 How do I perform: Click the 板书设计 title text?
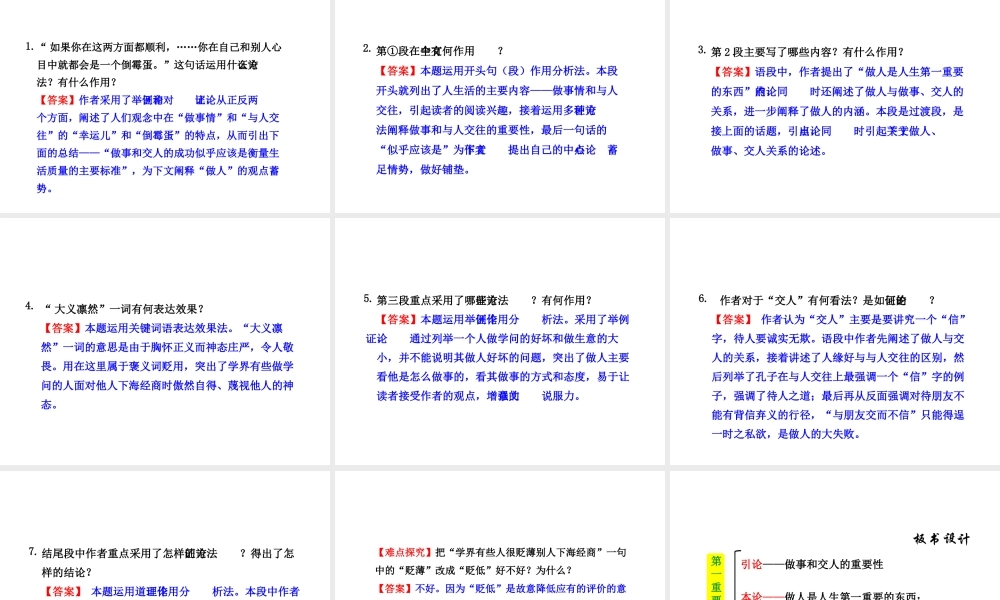(941, 539)
